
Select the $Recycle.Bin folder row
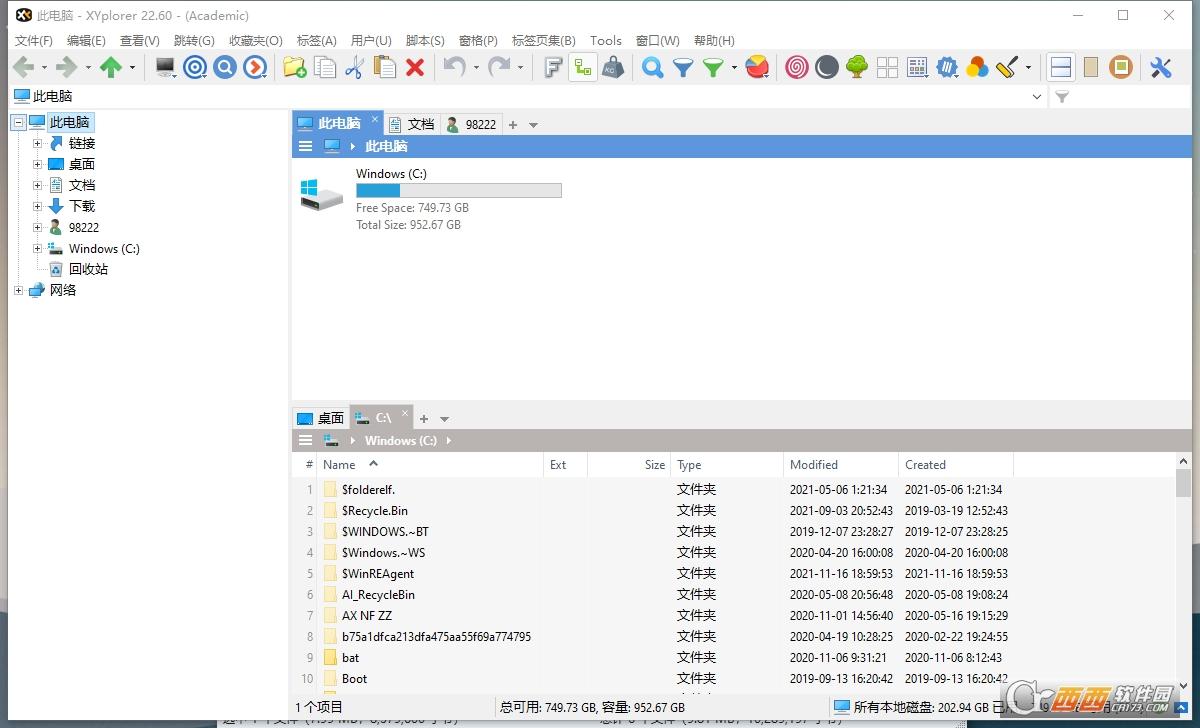point(735,511)
